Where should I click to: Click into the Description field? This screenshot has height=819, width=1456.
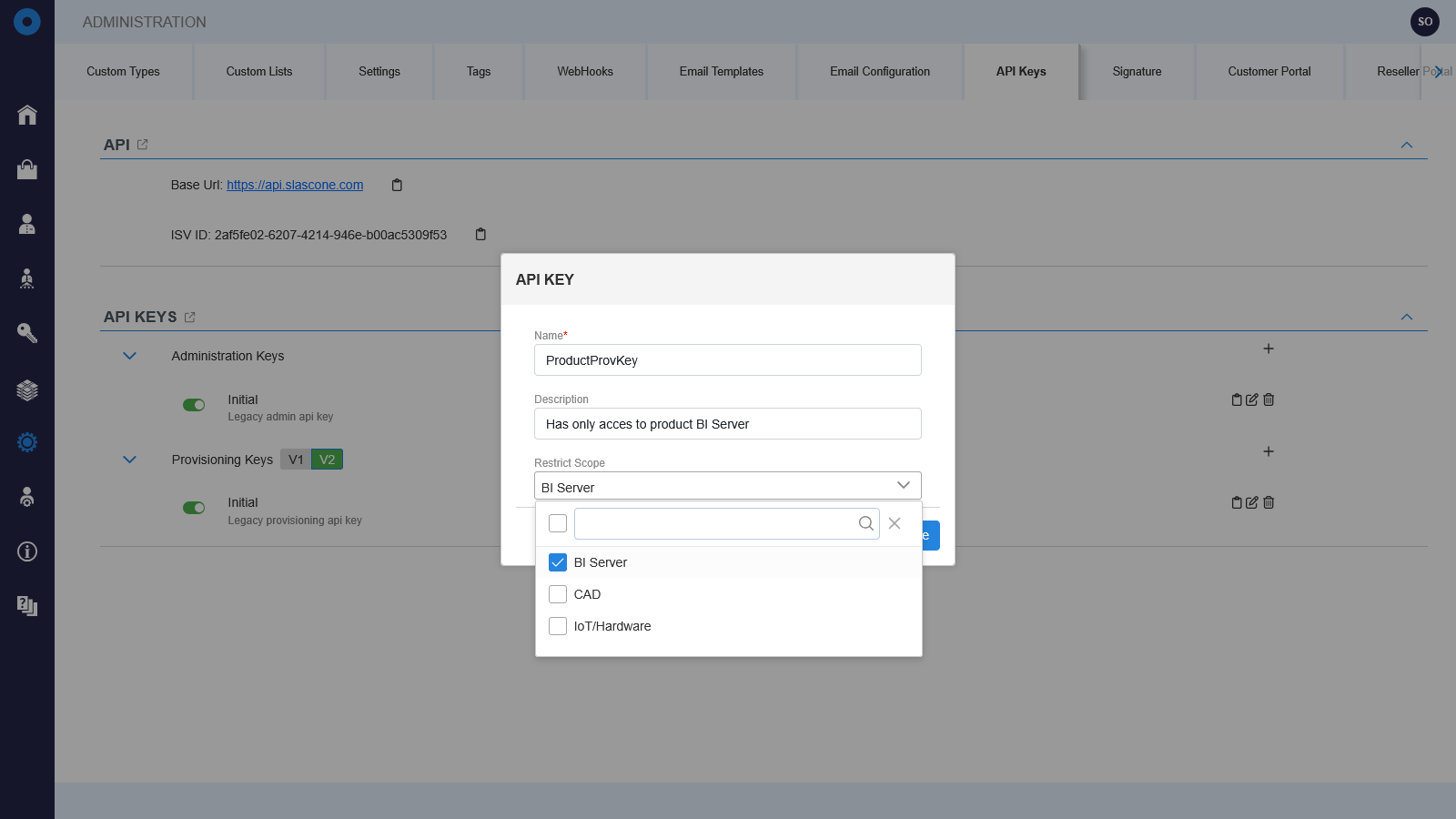pos(728,424)
